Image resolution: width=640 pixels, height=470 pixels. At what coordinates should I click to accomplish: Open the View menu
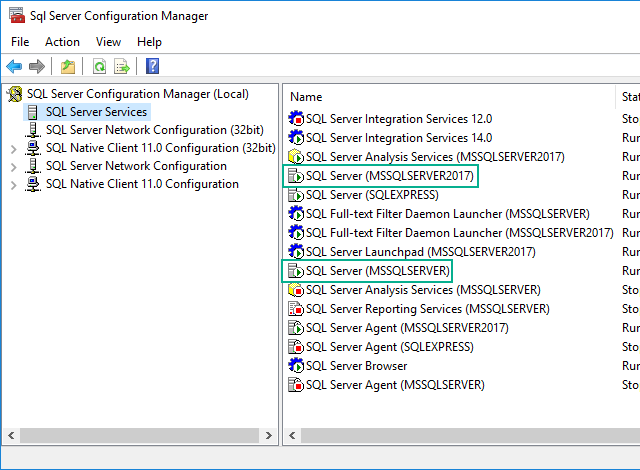point(108,42)
